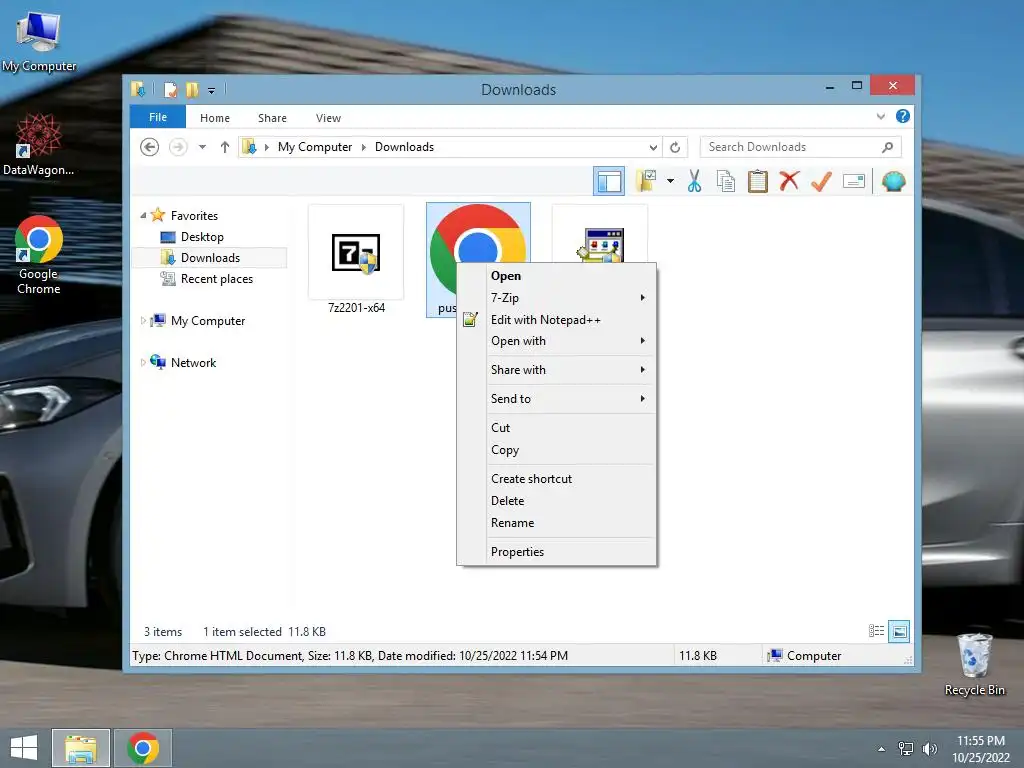Click the Search Downloads field

[x=800, y=147]
